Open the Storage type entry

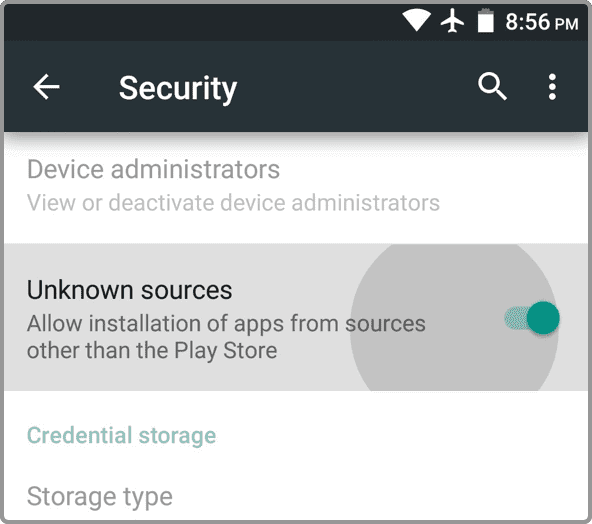296,496
